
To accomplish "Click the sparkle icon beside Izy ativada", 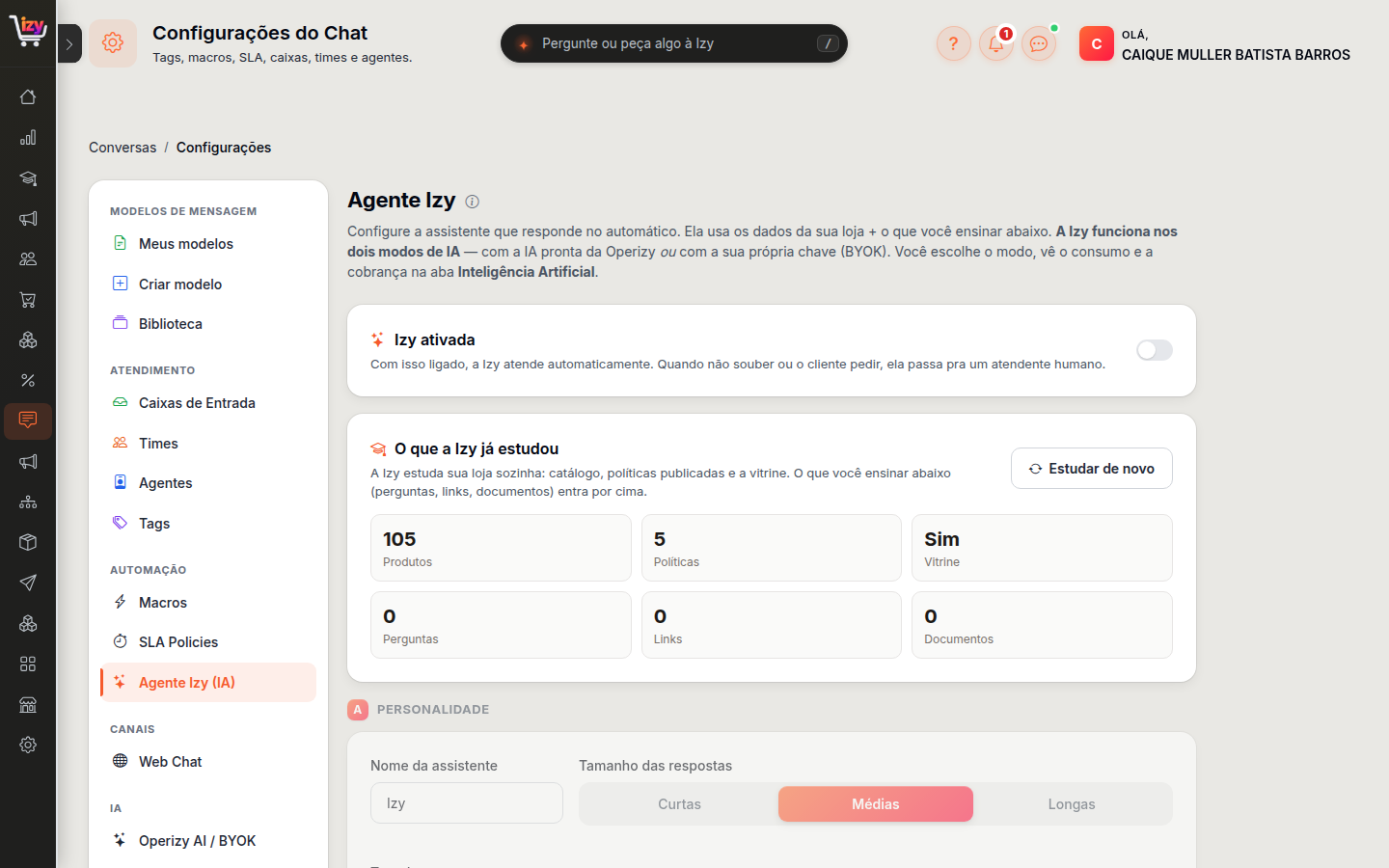I will [378, 339].
